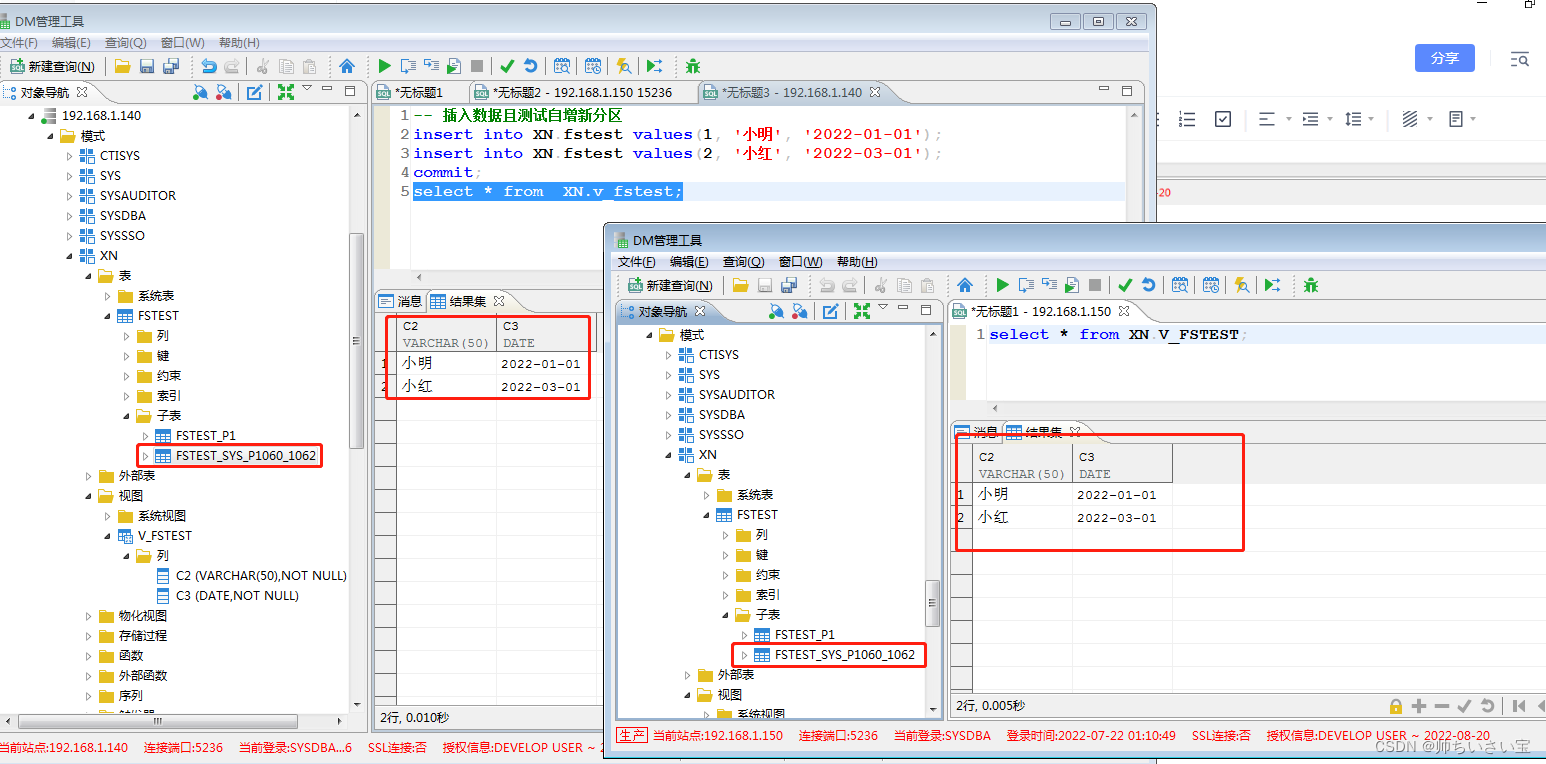Click the rollback icon in back window toolbar
Viewport: 1546px width, 764px height.
(x=530, y=67)
